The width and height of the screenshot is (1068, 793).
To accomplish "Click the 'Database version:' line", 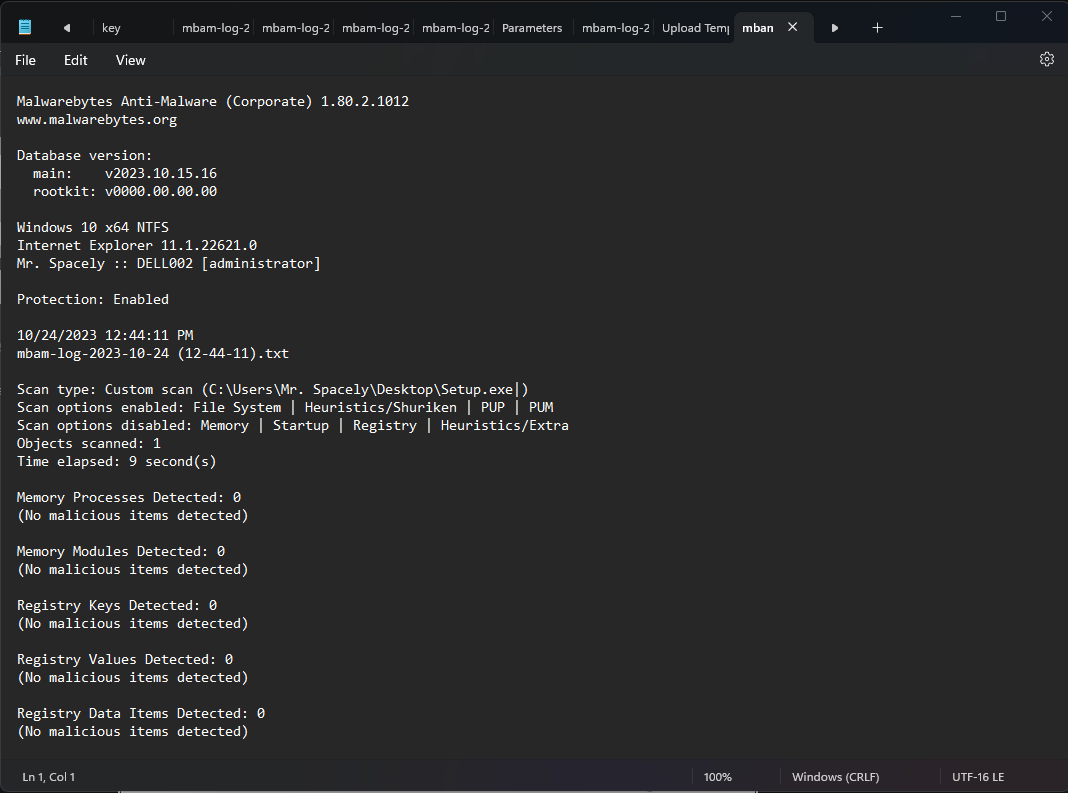I will pos(84,155).
